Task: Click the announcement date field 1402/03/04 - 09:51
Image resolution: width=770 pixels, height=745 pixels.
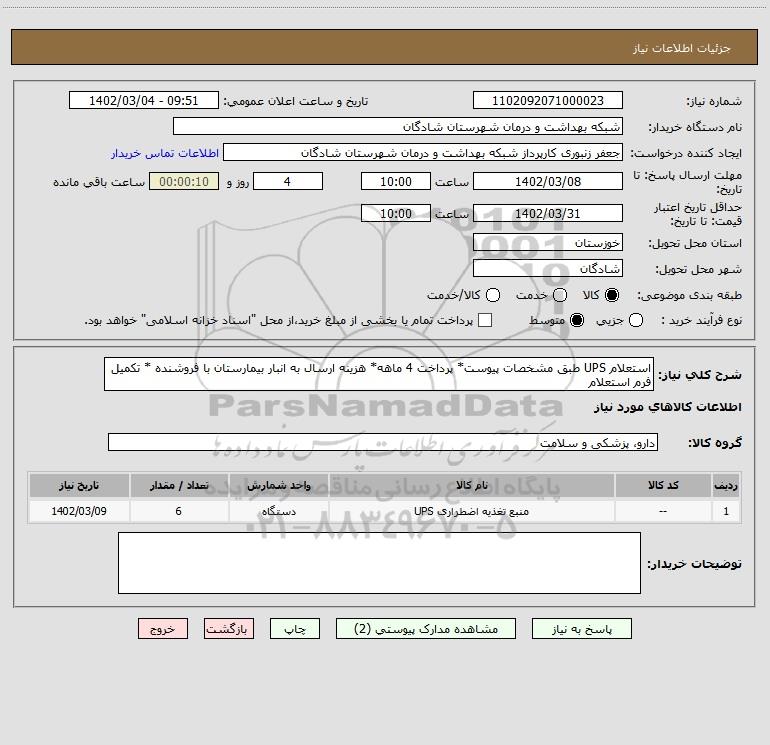Action: [x=143, y=100]
